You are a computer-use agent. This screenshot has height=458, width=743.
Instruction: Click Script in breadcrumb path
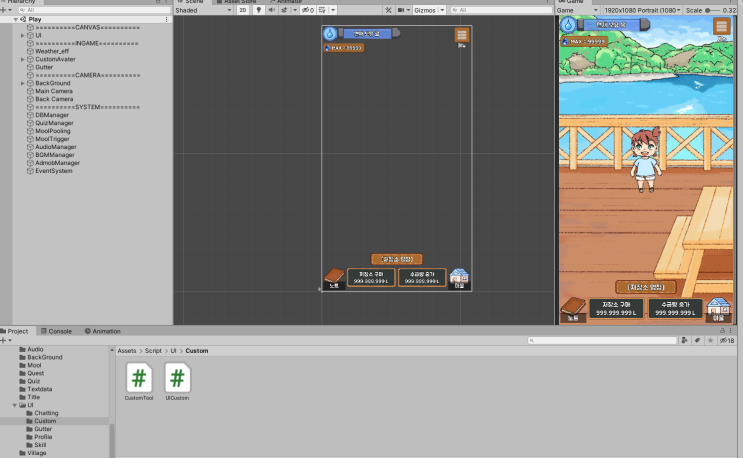pyautogui.click(x=153, y=351)
